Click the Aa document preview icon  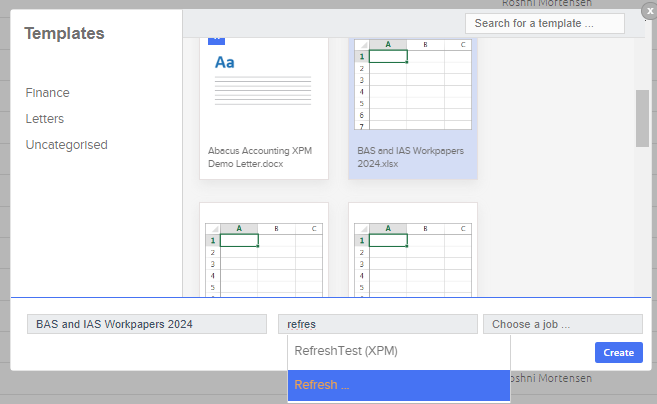tap(225, 62)
